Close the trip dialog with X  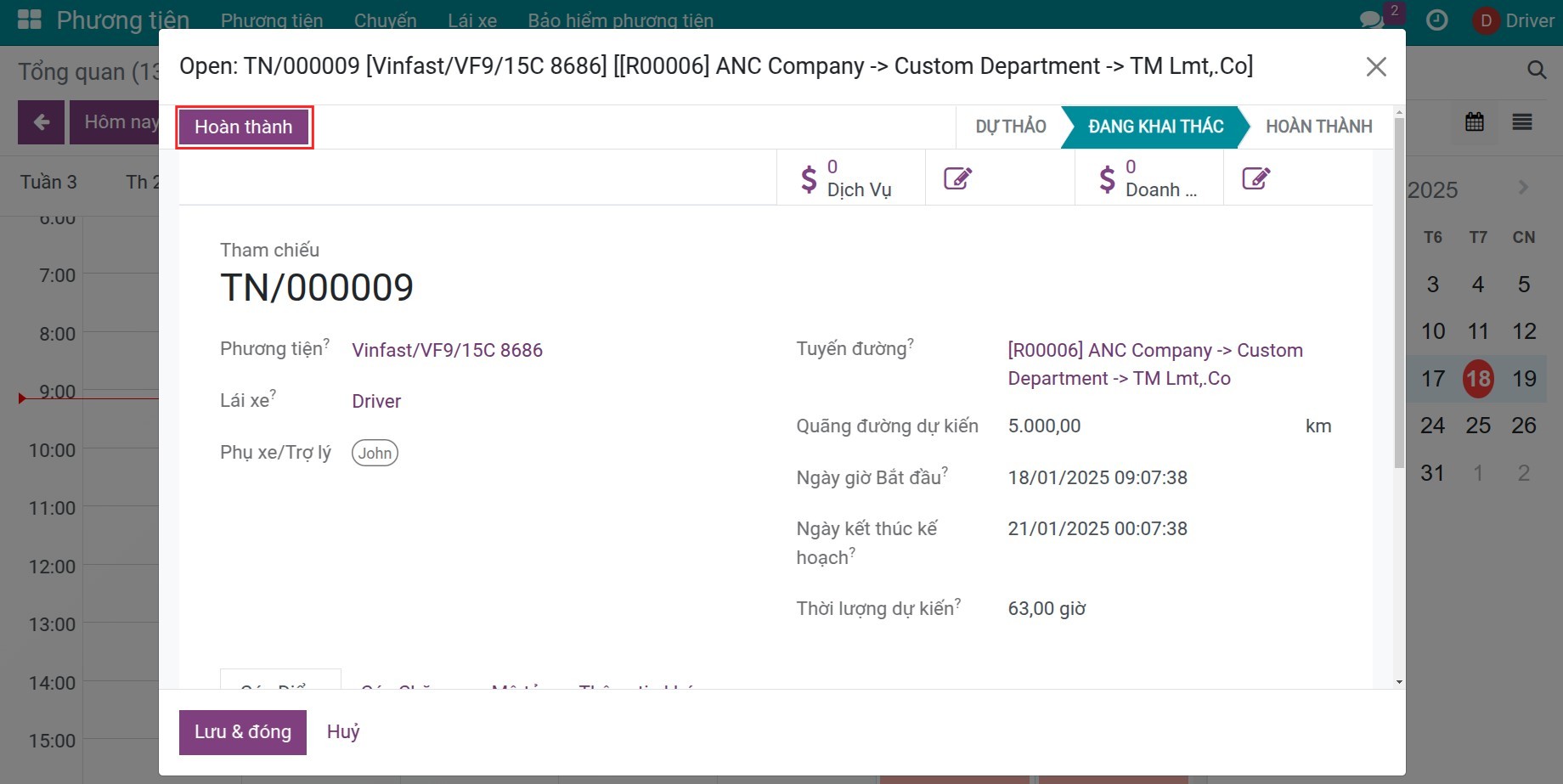[1376, 66]
